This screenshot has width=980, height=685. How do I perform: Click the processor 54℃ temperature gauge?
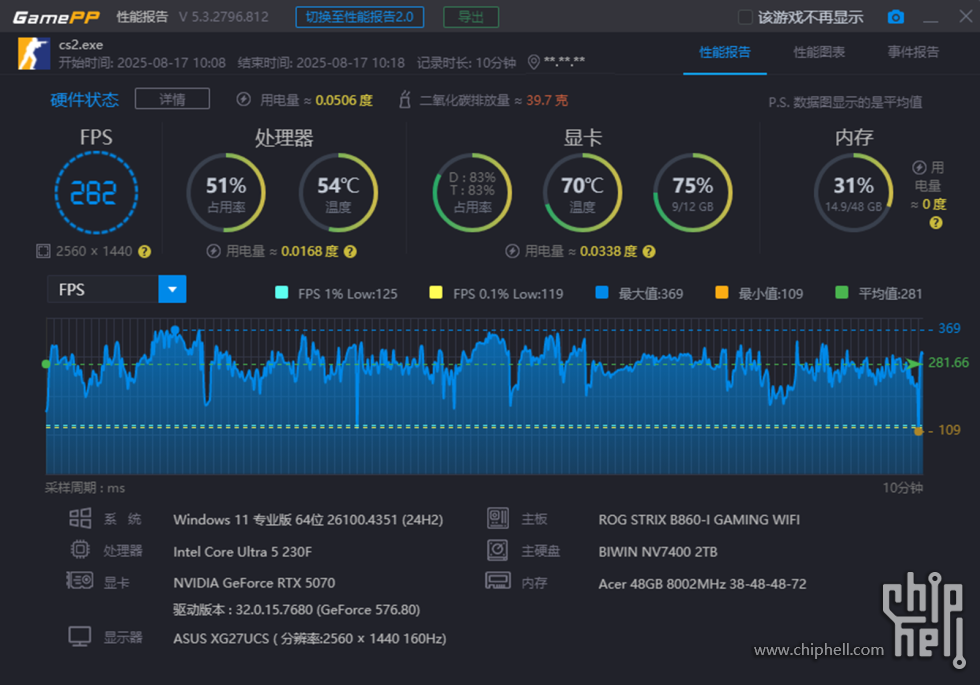tap(338, 192)
